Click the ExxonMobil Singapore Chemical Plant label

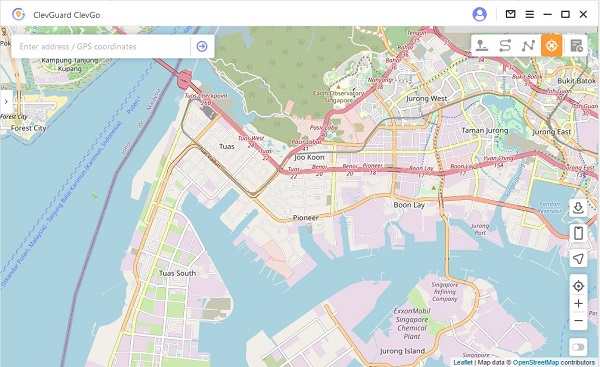[412, 323]
